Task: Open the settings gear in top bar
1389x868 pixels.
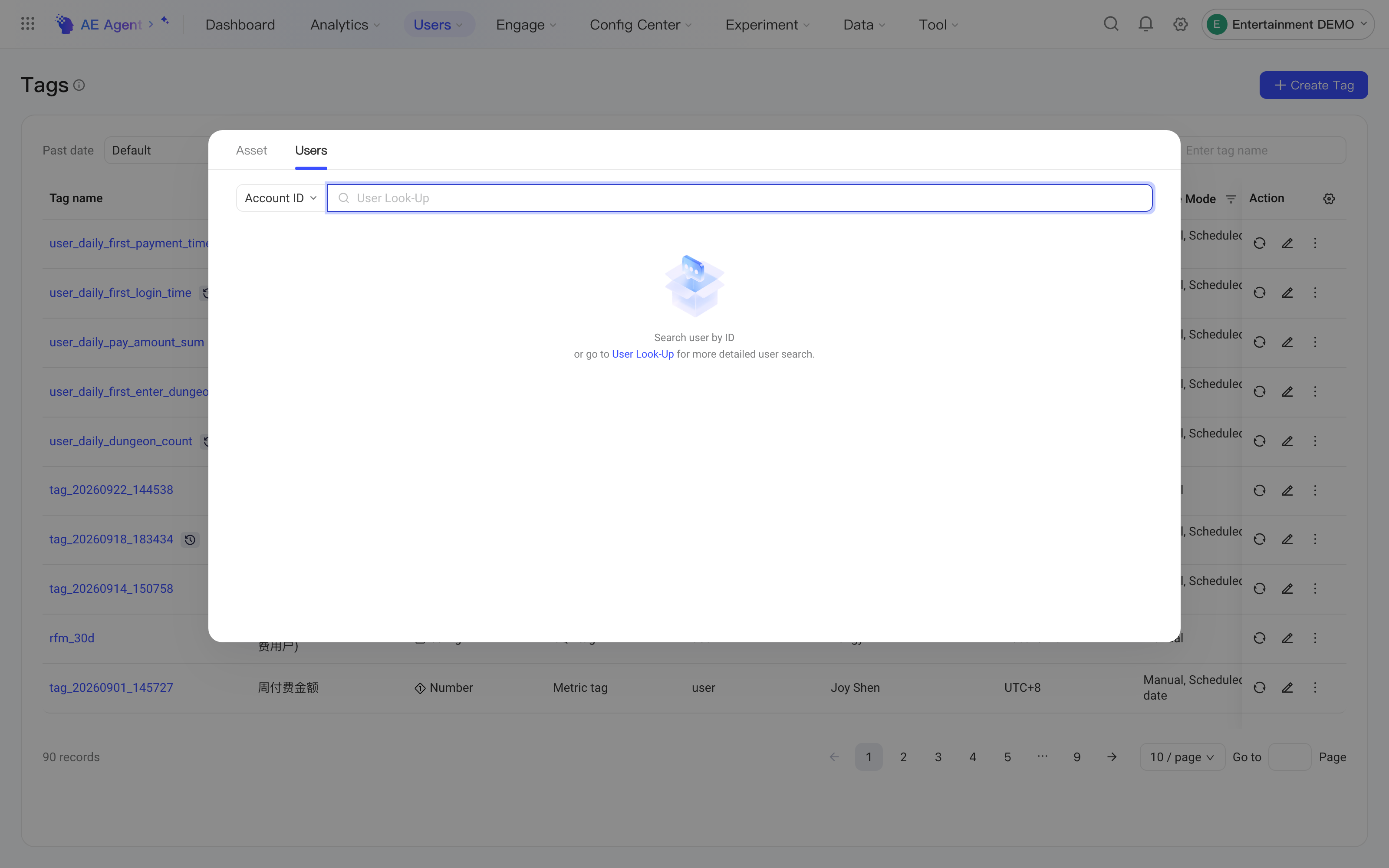Action: click(x=1180, y=24)
